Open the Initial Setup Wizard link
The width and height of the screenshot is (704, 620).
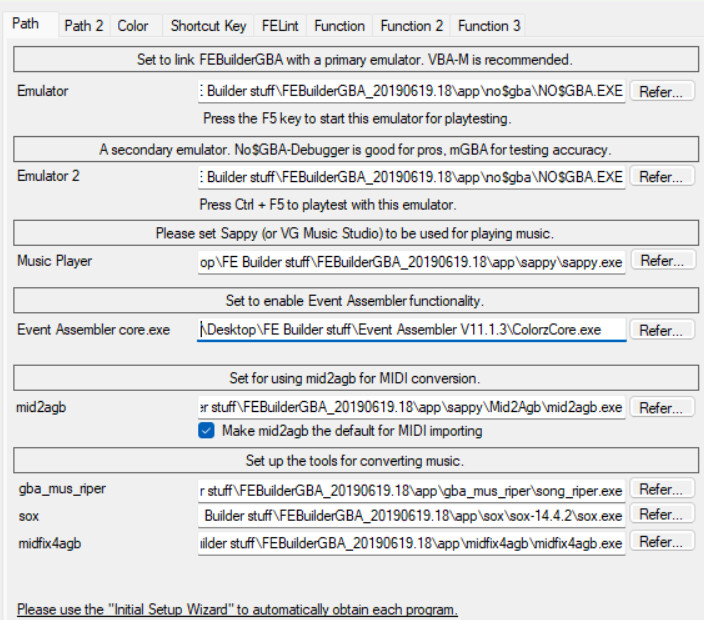pyautogui.click(x=237, y=610)
